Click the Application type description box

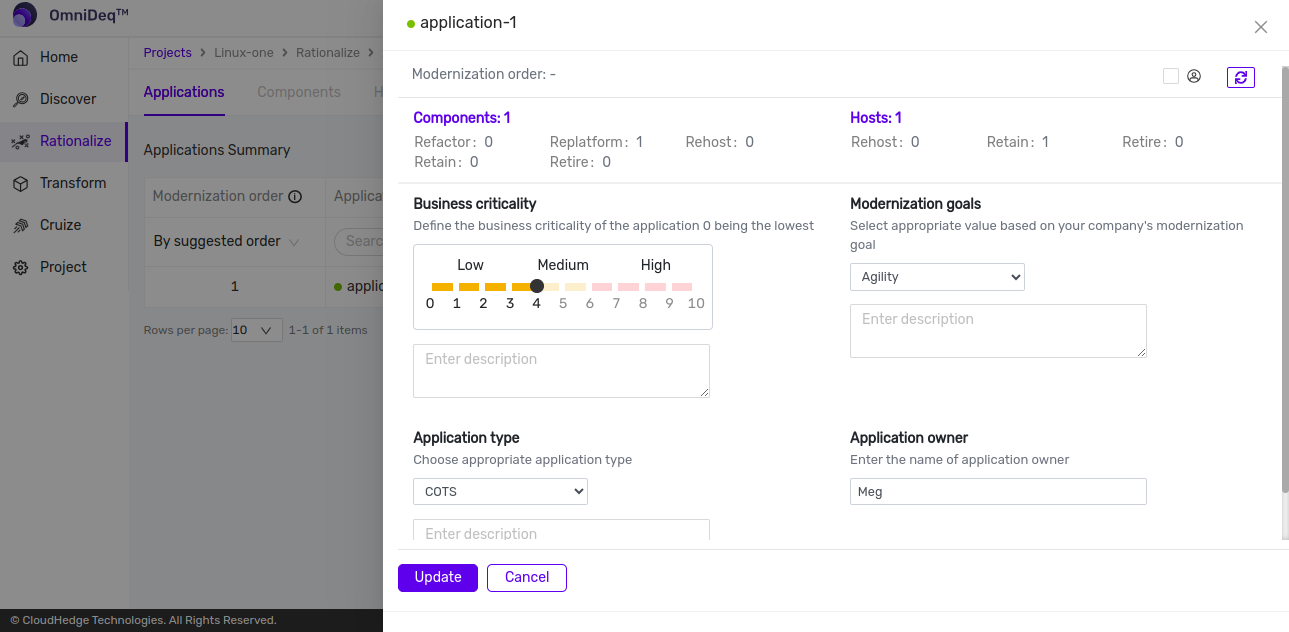(561, 531)
